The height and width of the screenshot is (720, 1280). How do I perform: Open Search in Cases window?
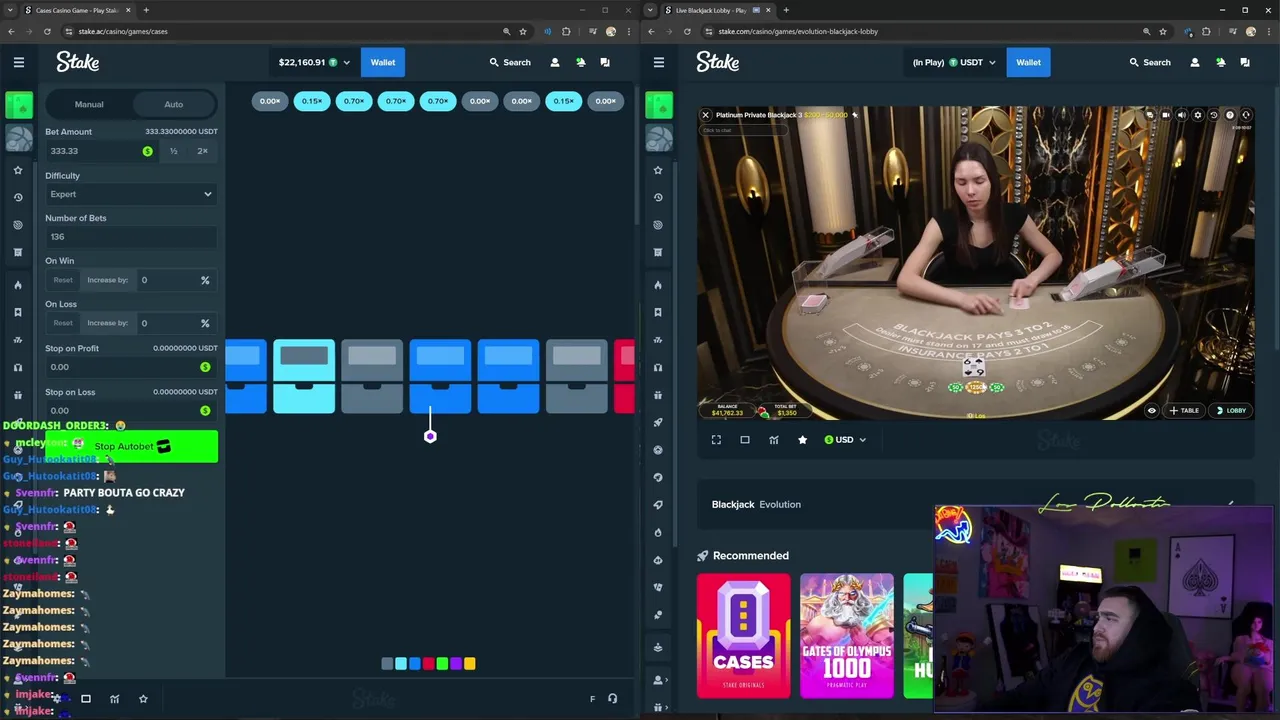[x=510, y=62]
